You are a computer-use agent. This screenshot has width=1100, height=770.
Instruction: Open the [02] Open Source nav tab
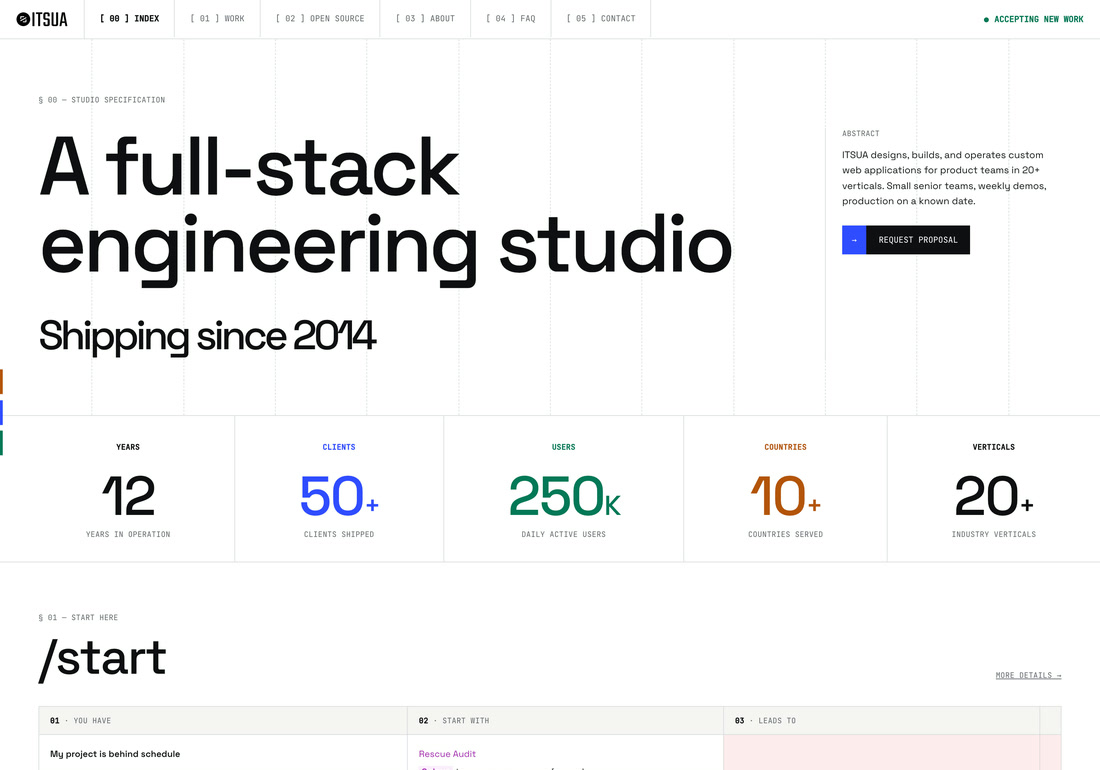pos(320,19)
